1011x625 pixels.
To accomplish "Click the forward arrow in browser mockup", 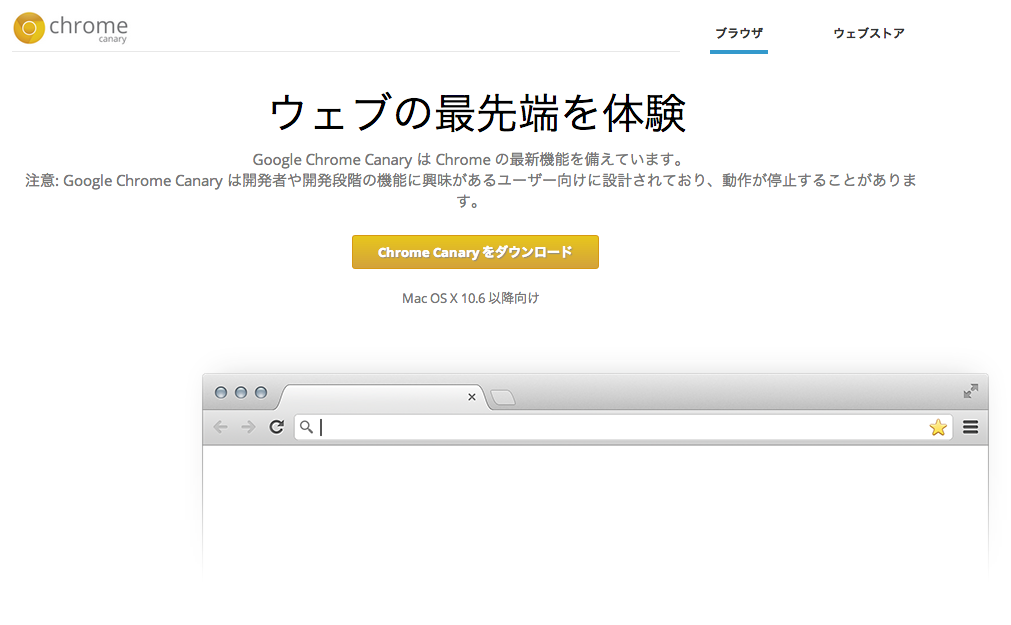I will pos(248,427).
